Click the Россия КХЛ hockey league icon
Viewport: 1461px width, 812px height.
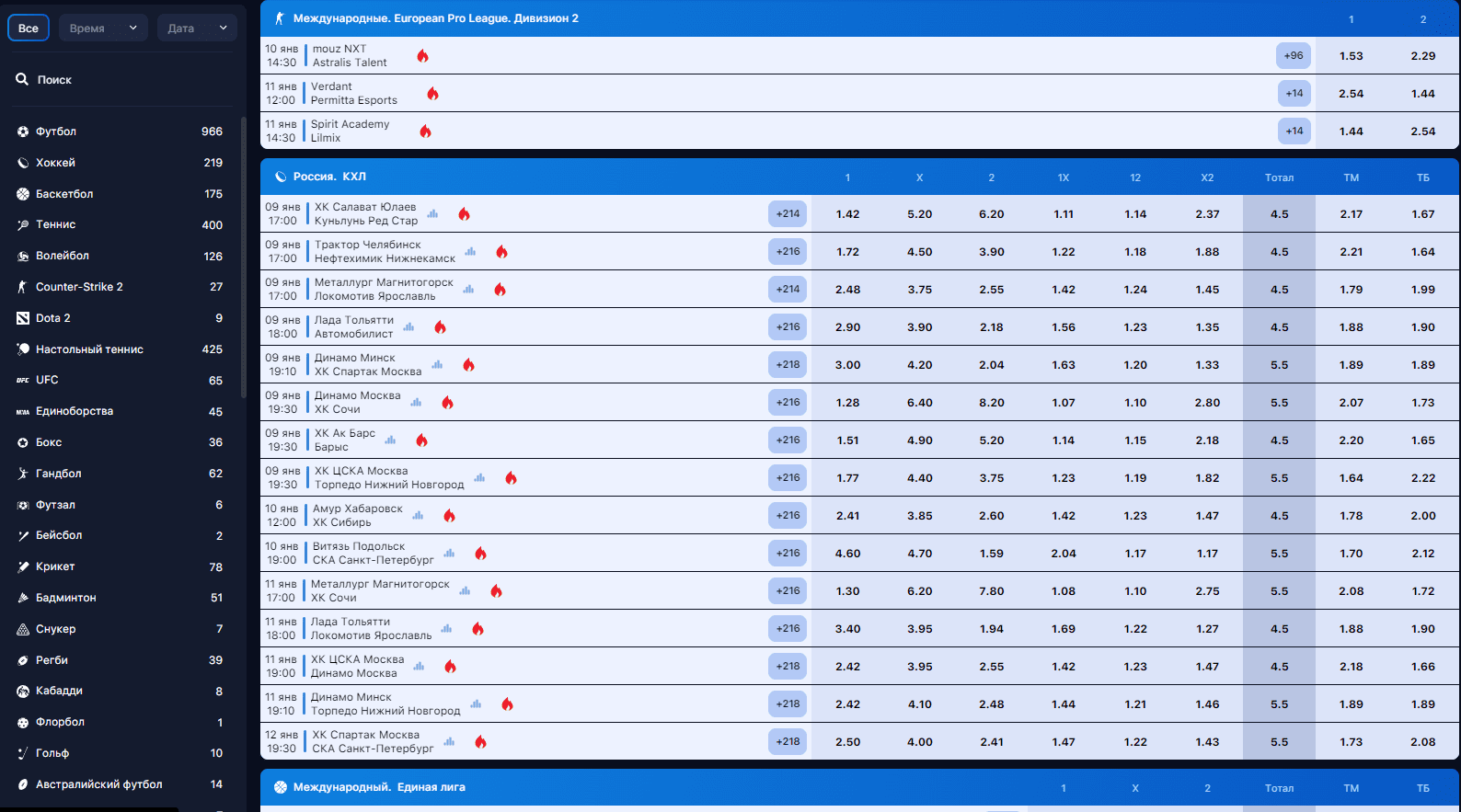(x=281, y=177)
